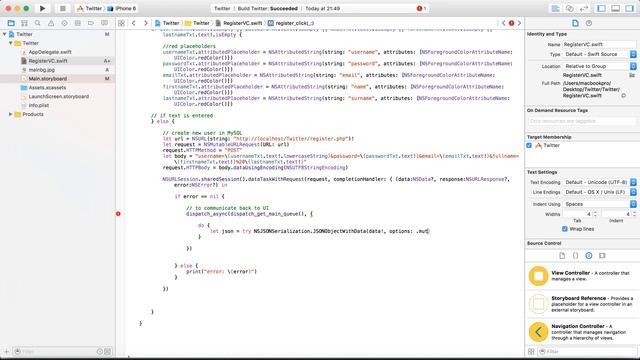Toggle the utilities panel visibility
Image resolution: width=640 pixels, height=360 pixels.
(x=630, y=8)
